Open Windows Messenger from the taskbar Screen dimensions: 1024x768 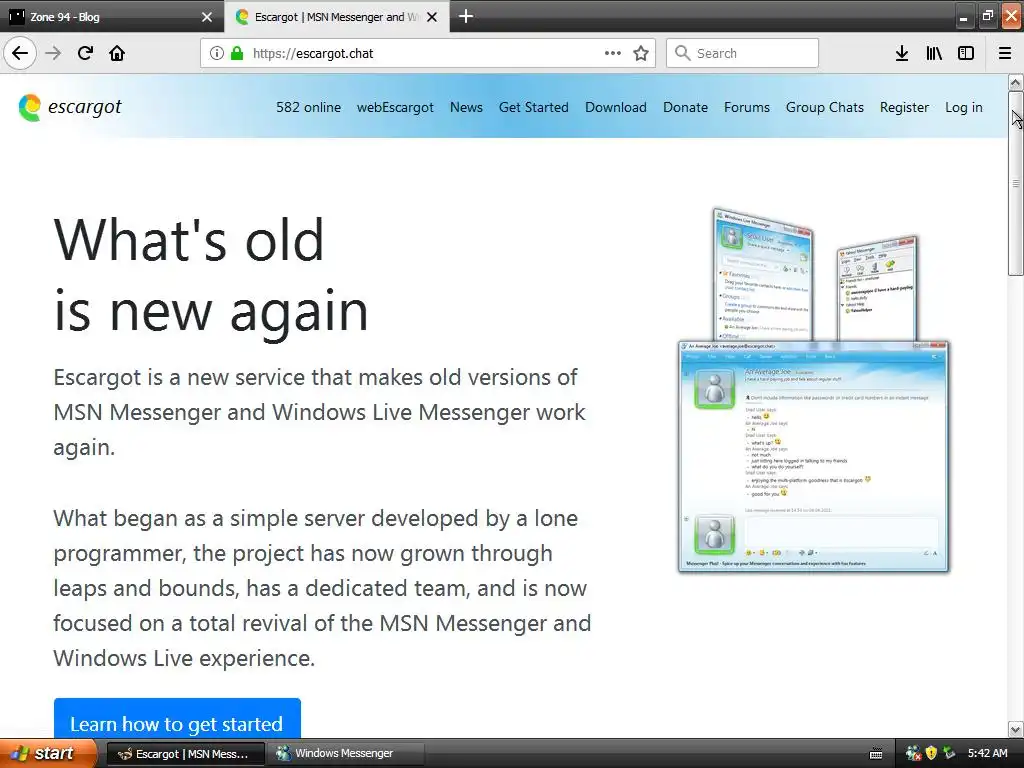[345, 754]
